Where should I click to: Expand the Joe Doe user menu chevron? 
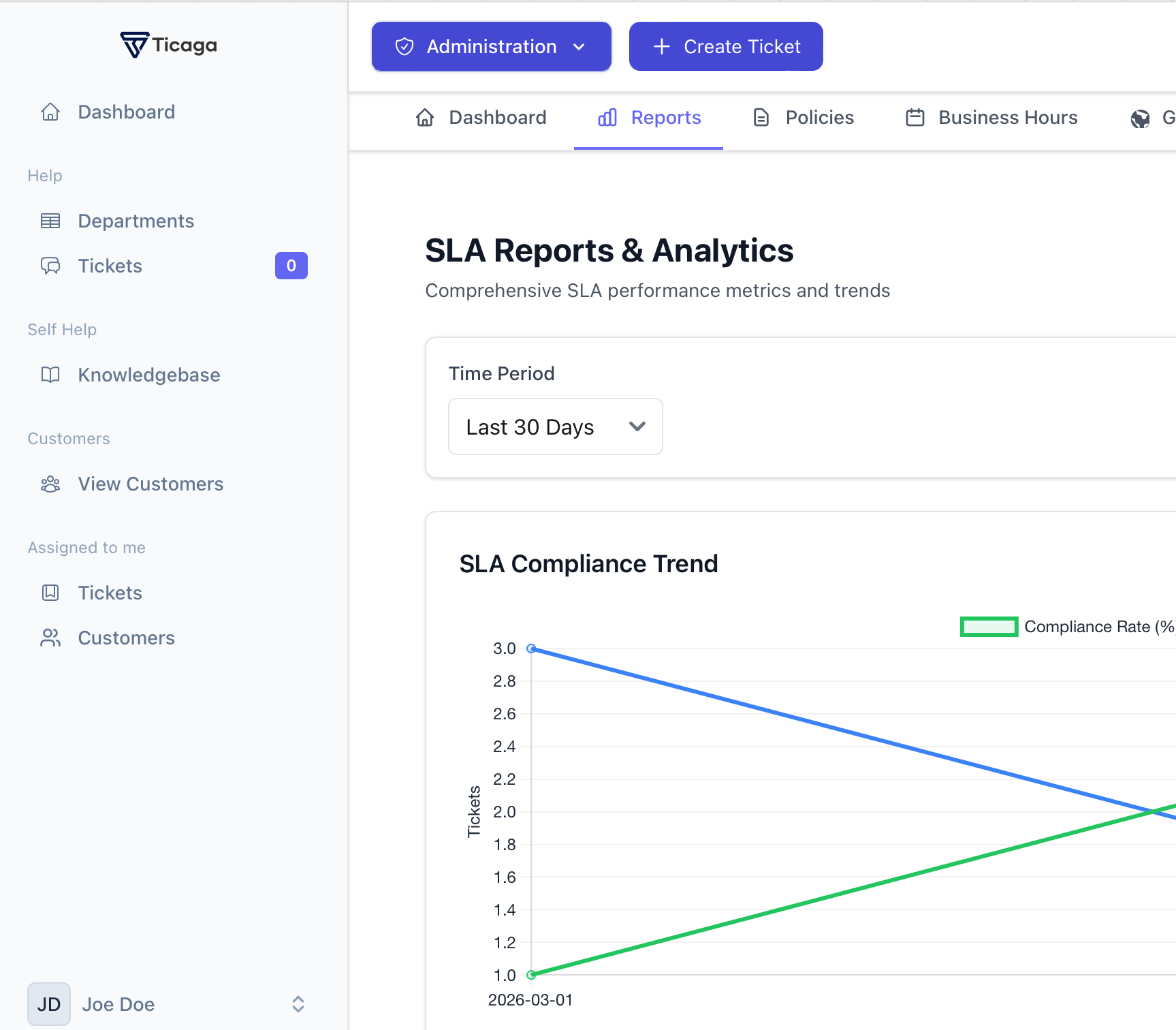coord(298,1003)
